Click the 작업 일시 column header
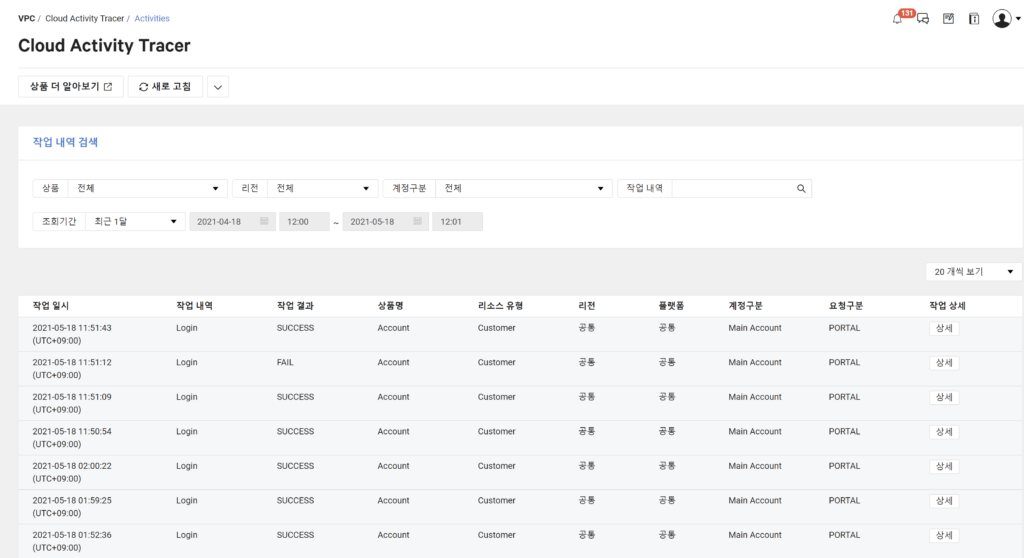Image resolution: width=1024 pixels, height=558 pixels. (51, 306)
